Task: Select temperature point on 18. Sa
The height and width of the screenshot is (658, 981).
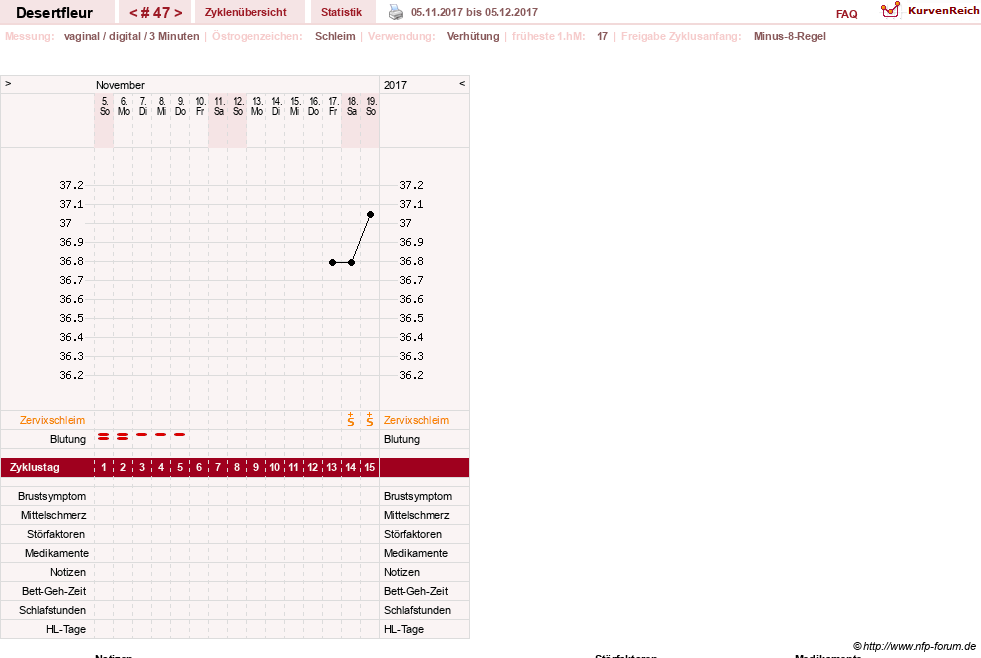Action: point(352,262)
